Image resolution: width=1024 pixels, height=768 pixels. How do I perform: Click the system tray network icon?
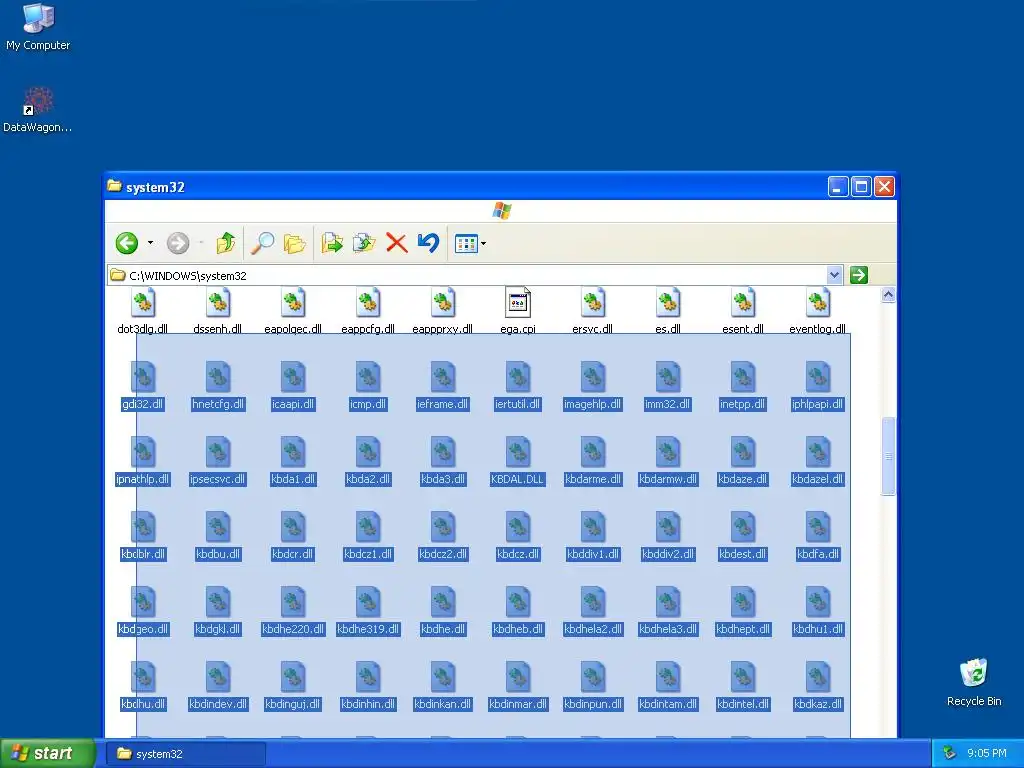[949, 754]
